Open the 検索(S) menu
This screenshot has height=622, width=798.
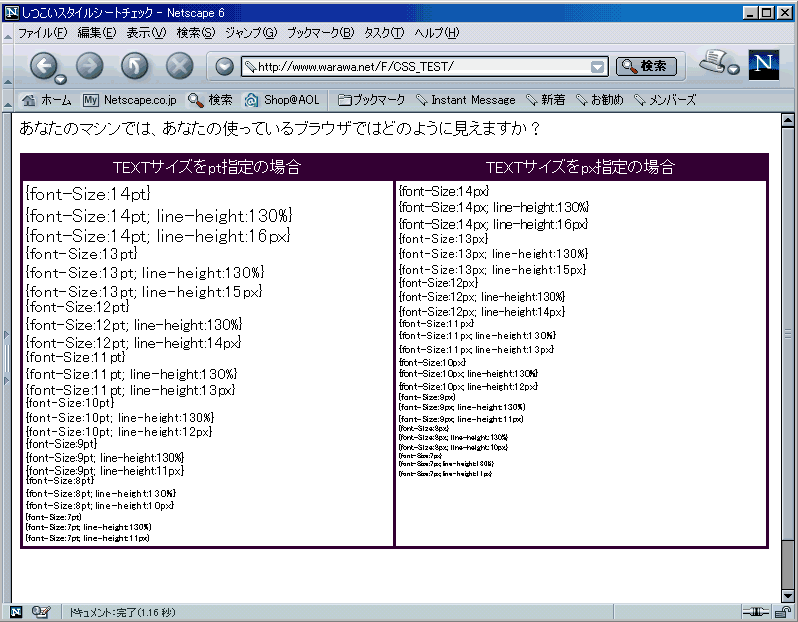[196, 33]
